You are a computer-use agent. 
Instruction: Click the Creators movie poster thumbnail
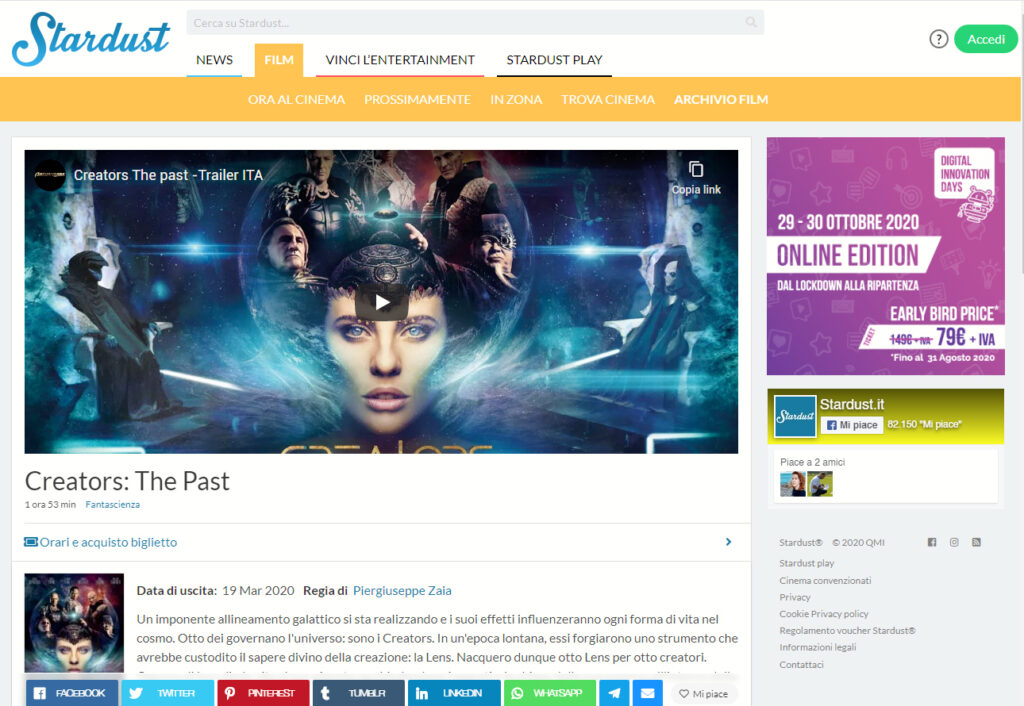74,623
